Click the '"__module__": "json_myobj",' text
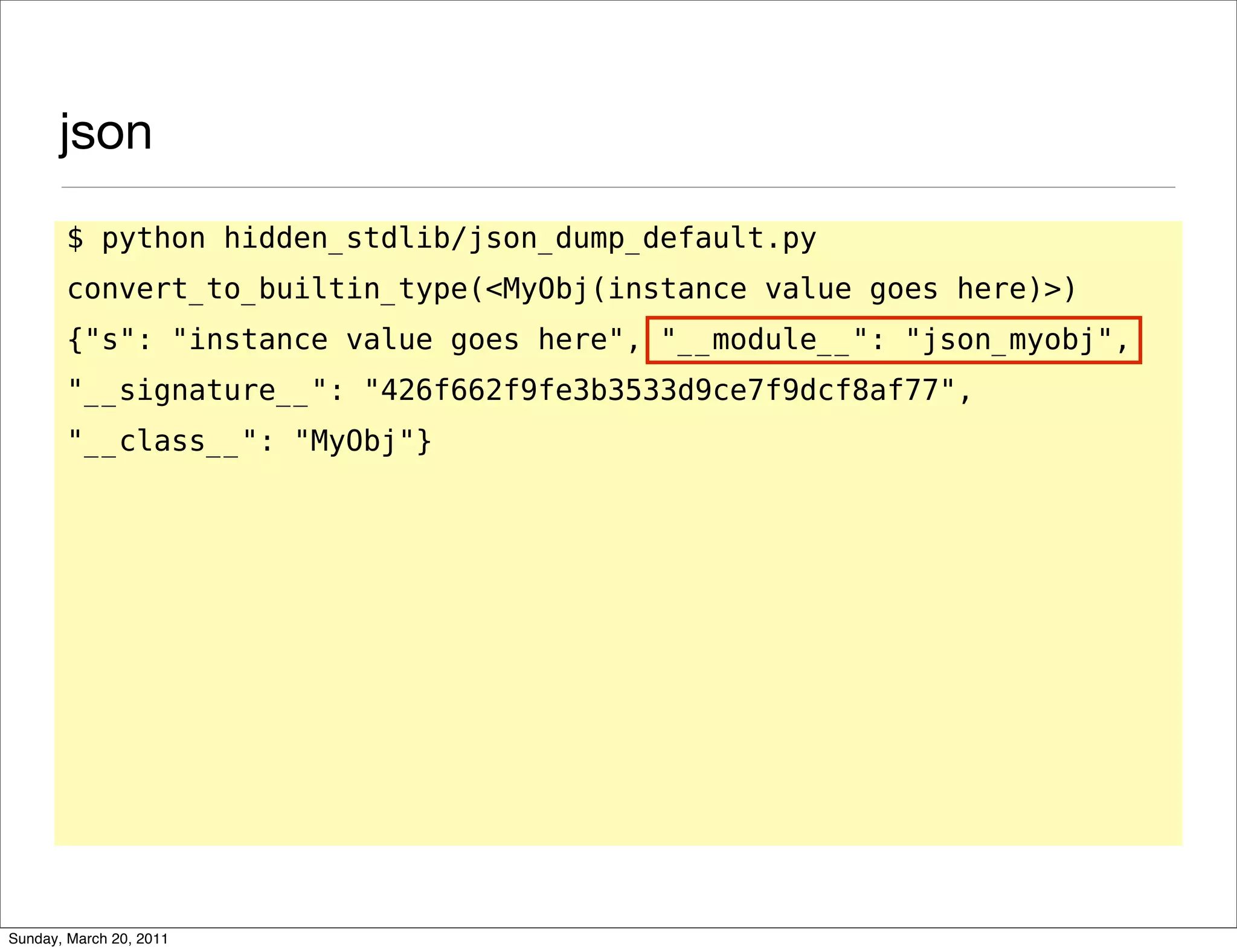 (894, 340)
